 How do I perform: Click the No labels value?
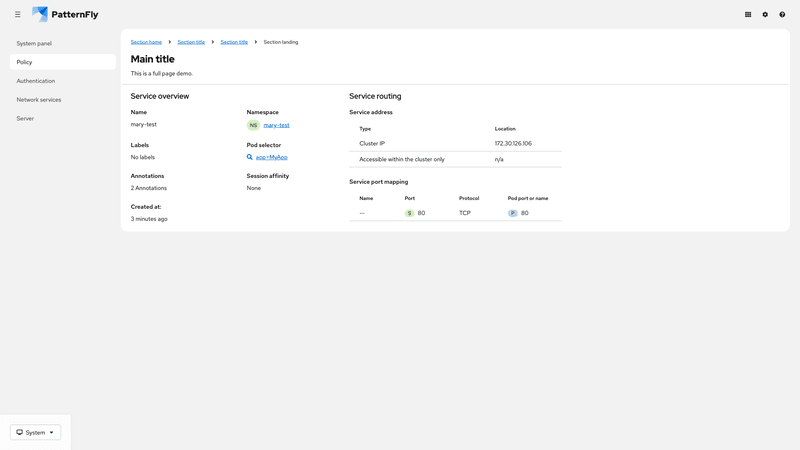143,158
